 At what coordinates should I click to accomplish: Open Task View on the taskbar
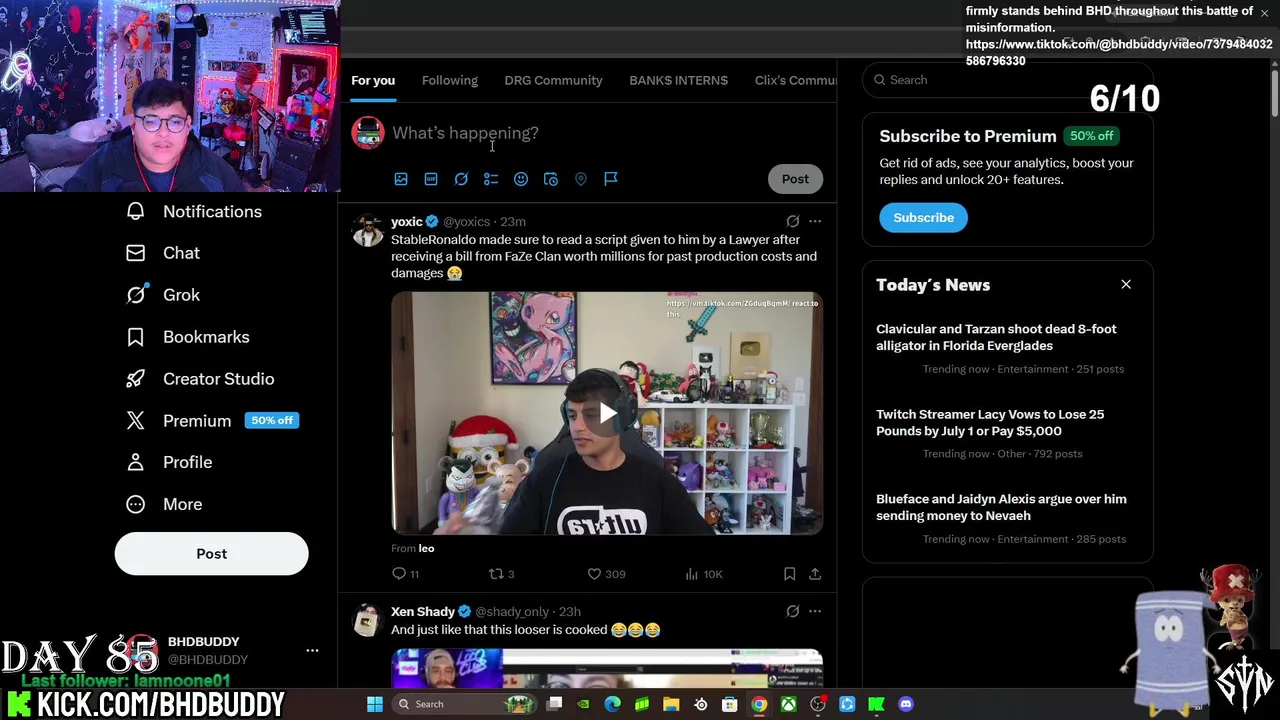click(x=555, y=704)
